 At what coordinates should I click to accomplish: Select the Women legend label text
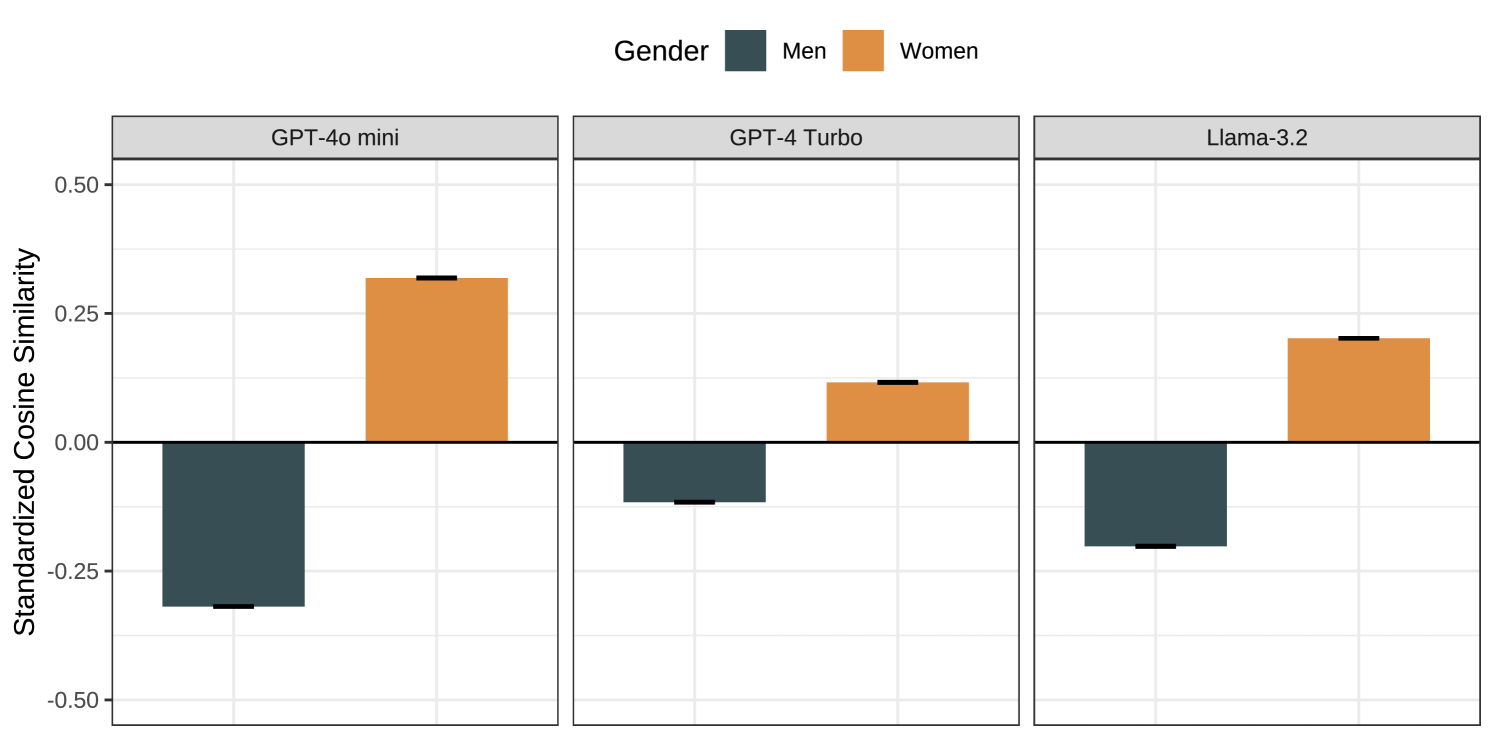tap(939, 51)
